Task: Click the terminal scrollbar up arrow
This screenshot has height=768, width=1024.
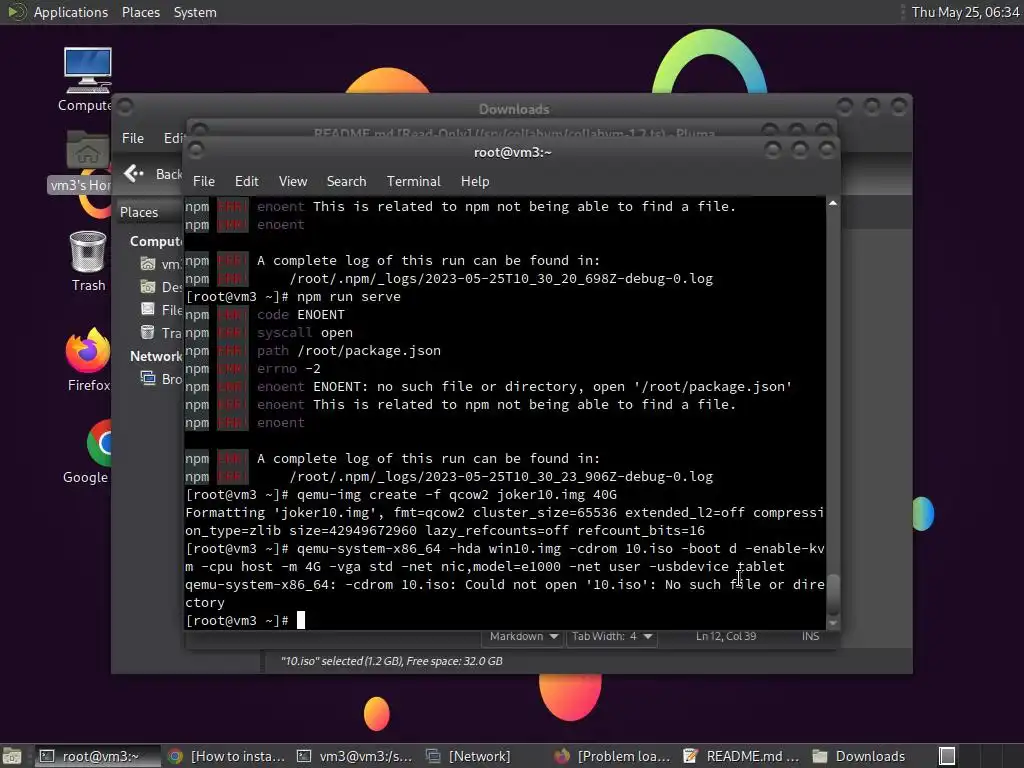Action: [833, 203]
